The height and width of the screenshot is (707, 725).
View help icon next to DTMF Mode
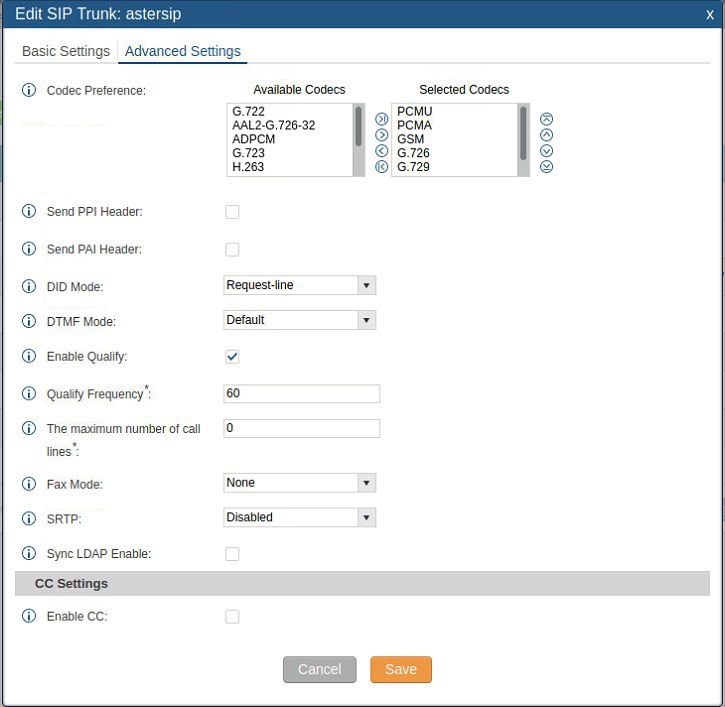pos(29,321)
